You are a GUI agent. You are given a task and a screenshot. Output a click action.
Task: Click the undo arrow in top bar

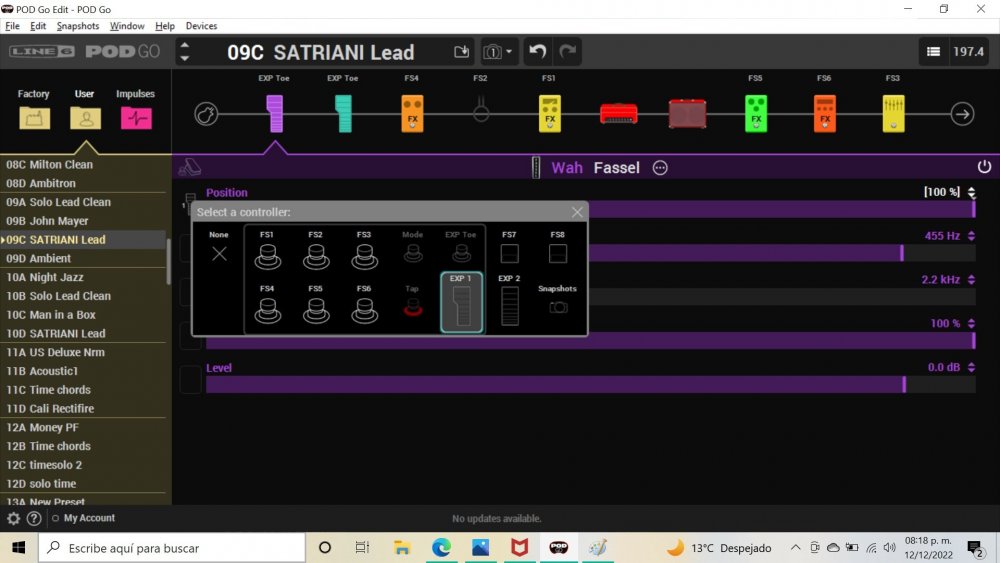click(538, 52)
